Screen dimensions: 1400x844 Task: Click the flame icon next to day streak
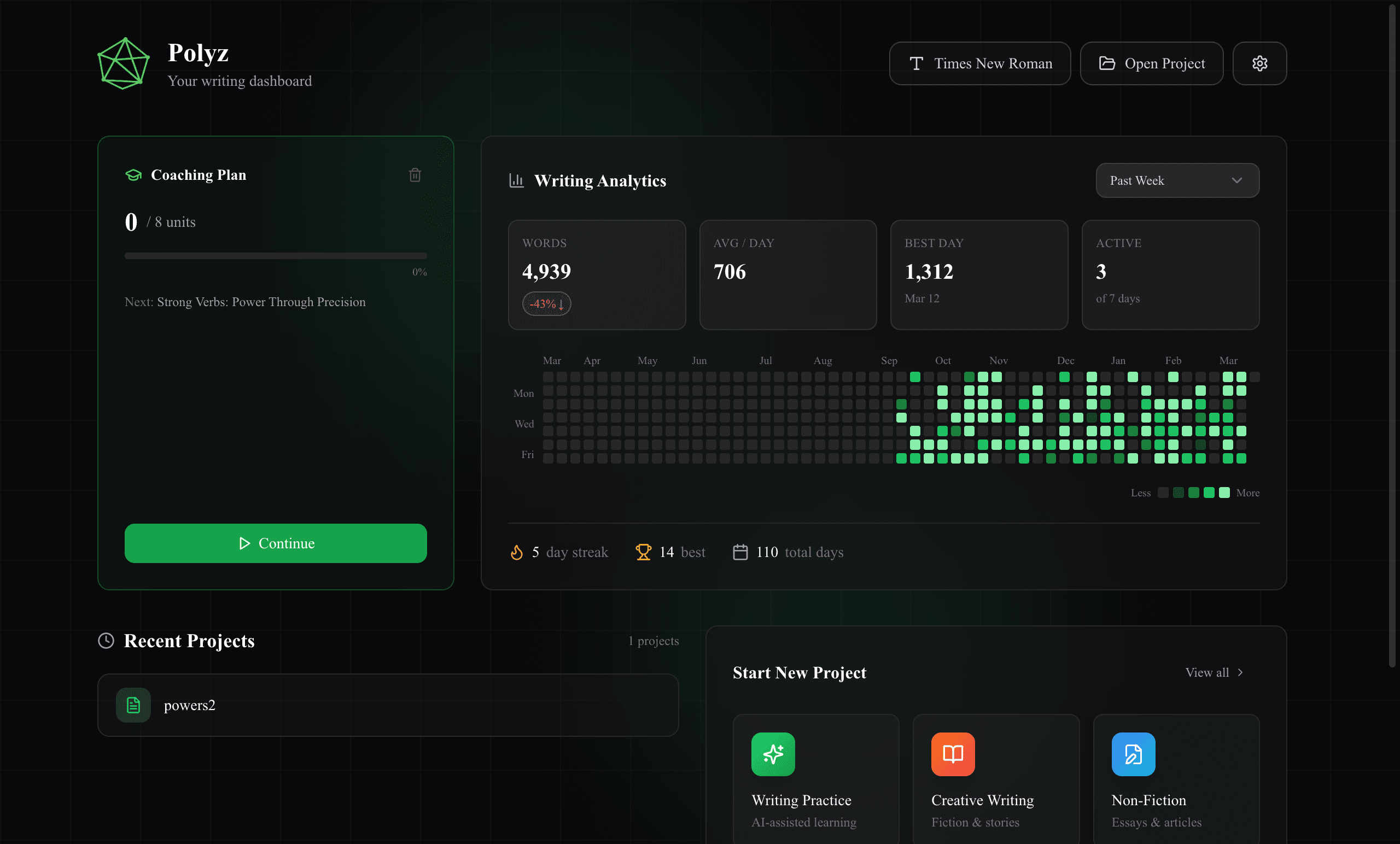(x=516, y=552)
